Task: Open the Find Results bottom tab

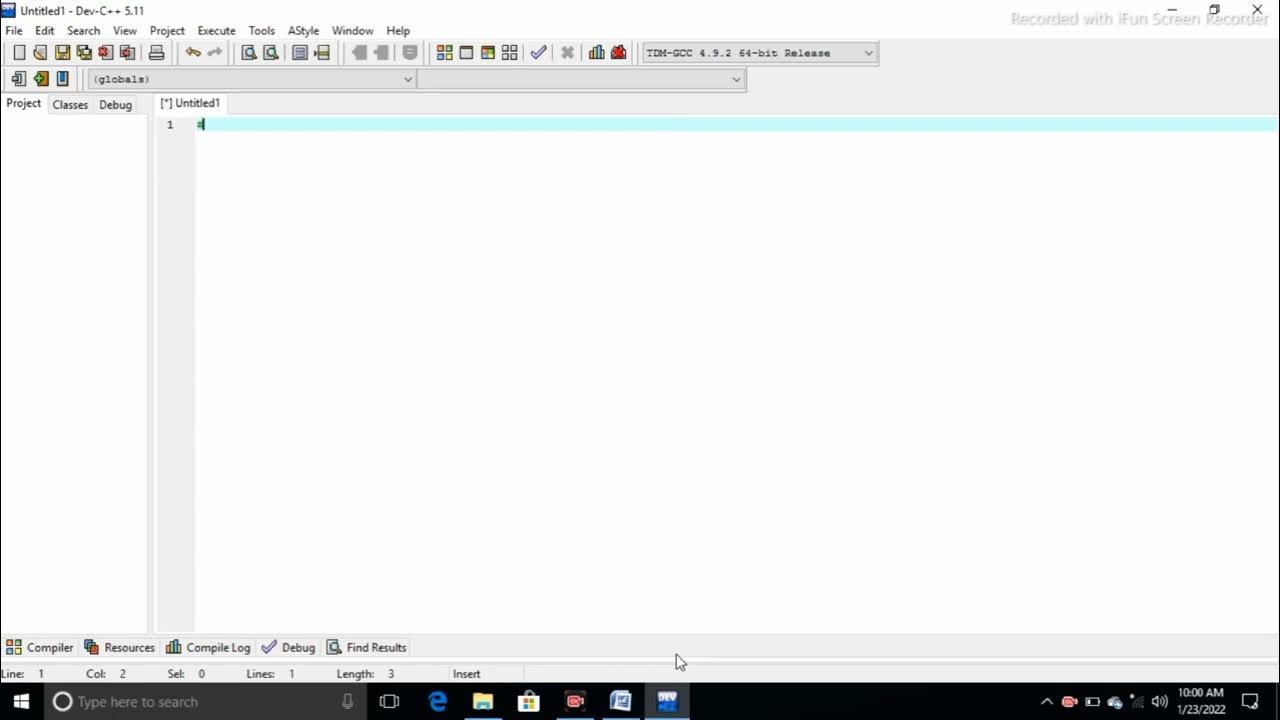Action: tap(366, 648)
